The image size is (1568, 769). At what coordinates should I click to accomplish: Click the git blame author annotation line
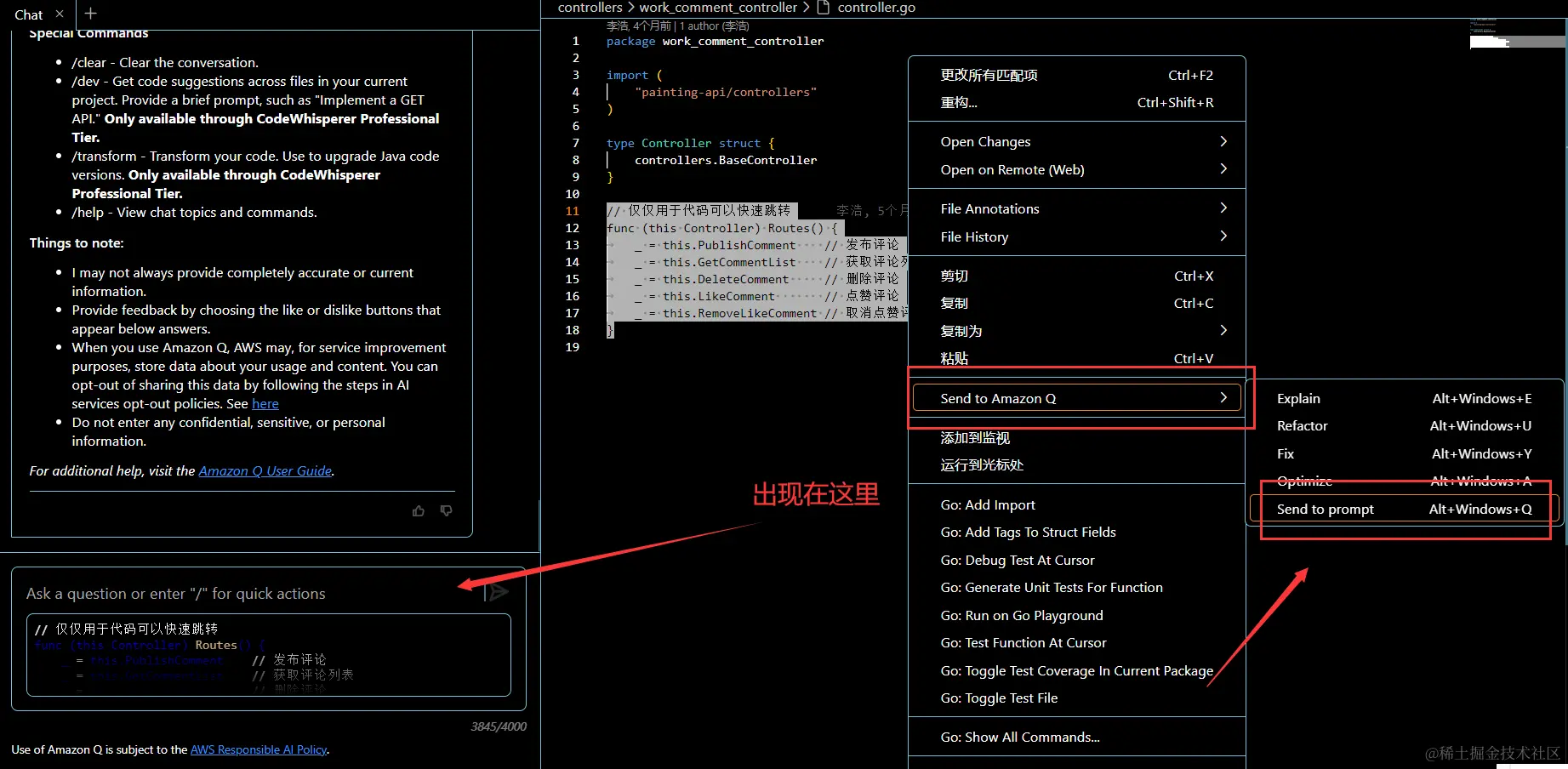678,26
